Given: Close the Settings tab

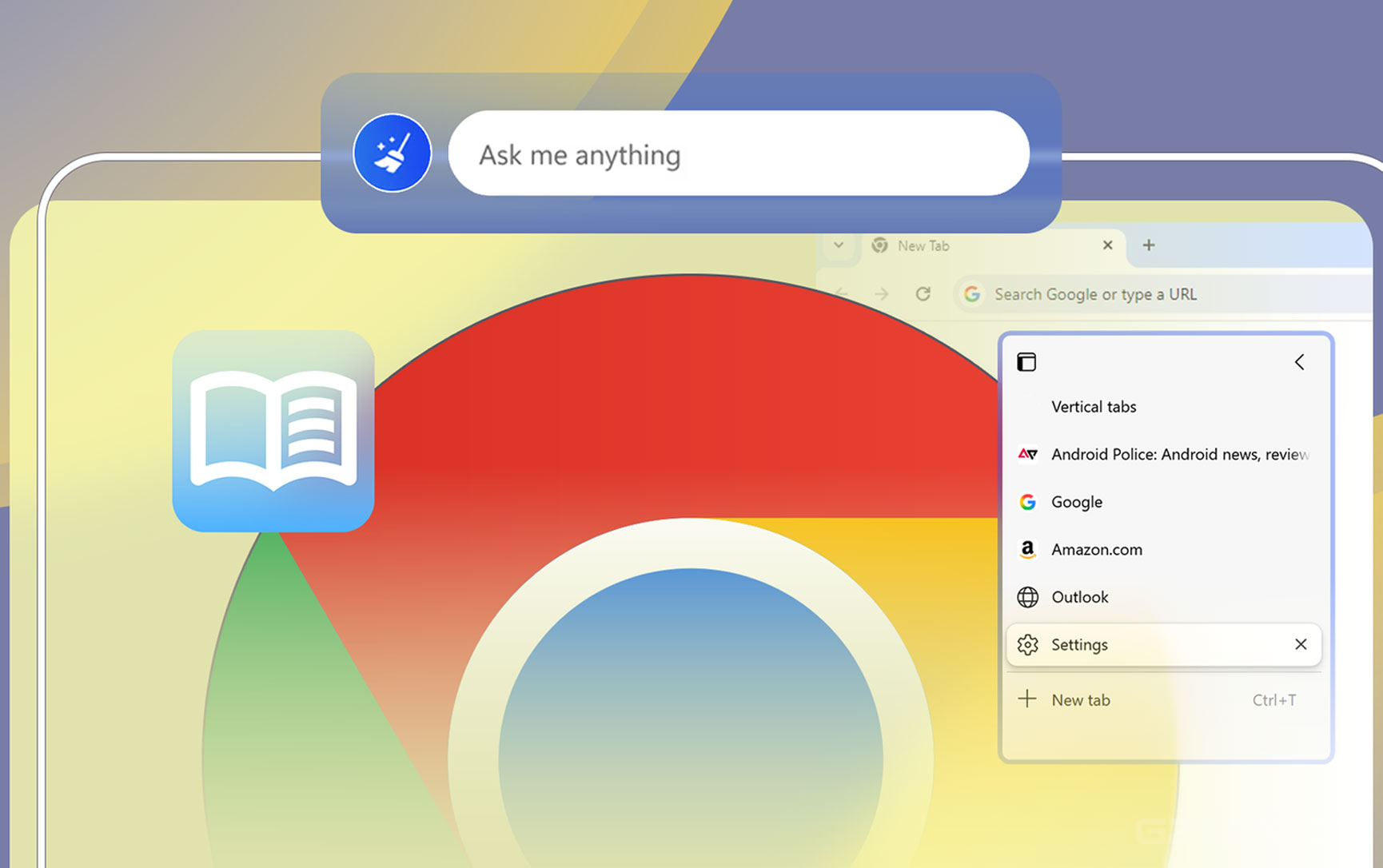Looking at the screenshot, I should [1301, 644].
